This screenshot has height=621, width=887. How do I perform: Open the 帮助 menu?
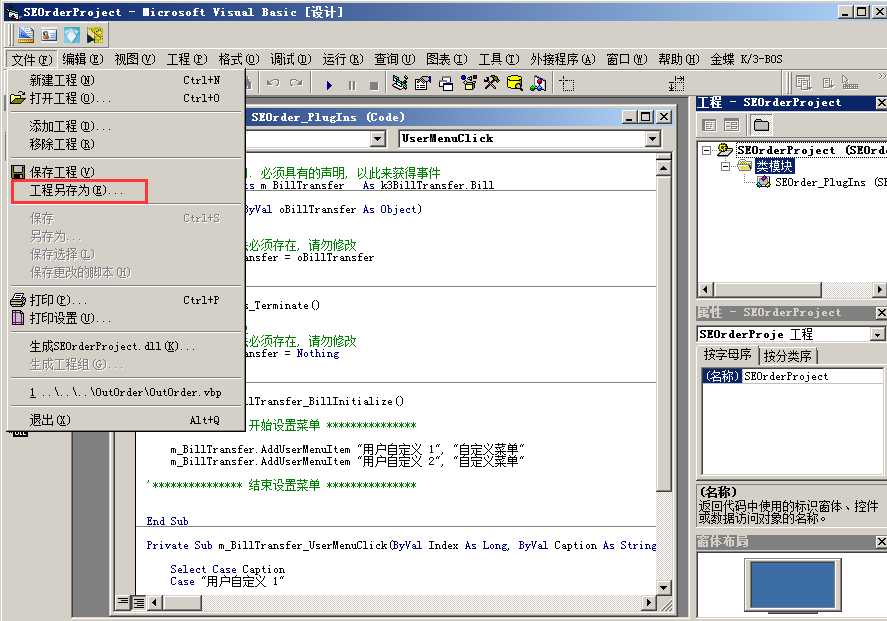tap(678, 59)
